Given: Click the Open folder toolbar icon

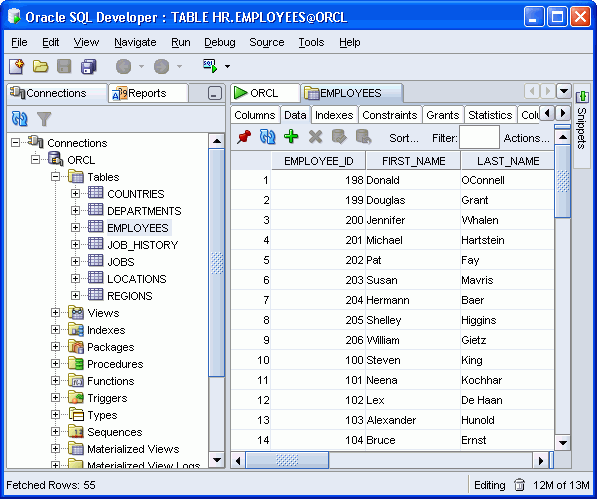Looking at the screenshot, I should tap(40, 67).
